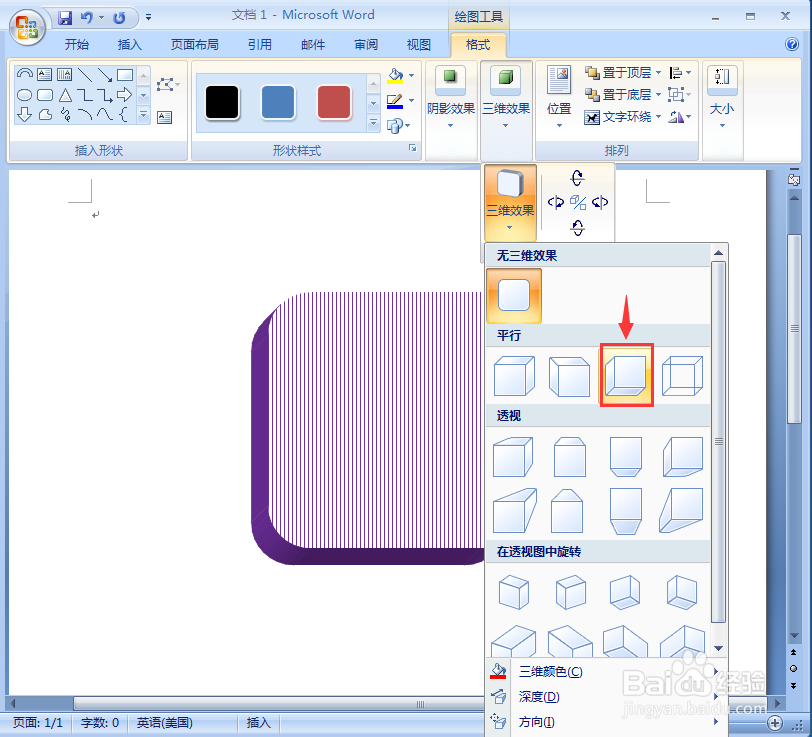Open shape fill dropdown arrow
This screenshot has height=737, width=812.
pyautogui.click(x=412, y=76)
